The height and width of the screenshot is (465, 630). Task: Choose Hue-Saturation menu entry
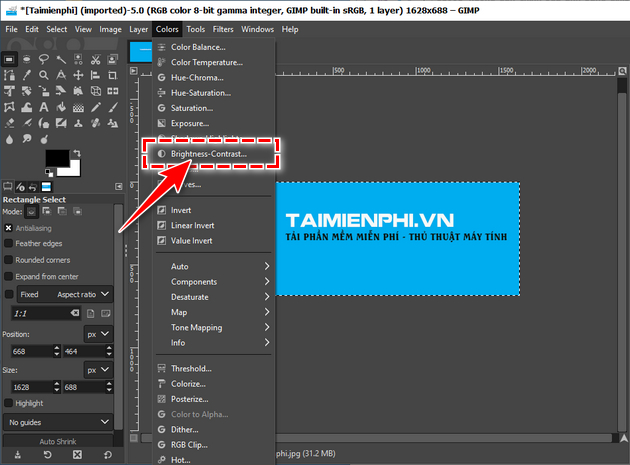click(214, 93)
